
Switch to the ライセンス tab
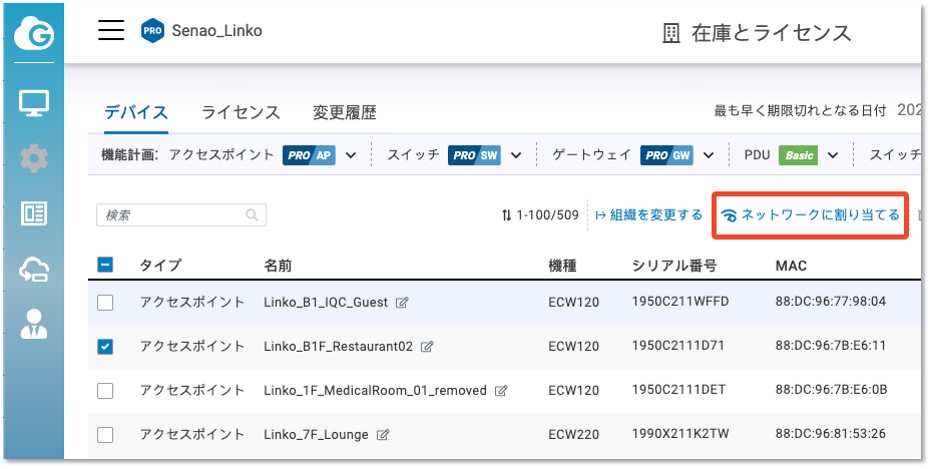pyautogui.click(x=240, y=113)
